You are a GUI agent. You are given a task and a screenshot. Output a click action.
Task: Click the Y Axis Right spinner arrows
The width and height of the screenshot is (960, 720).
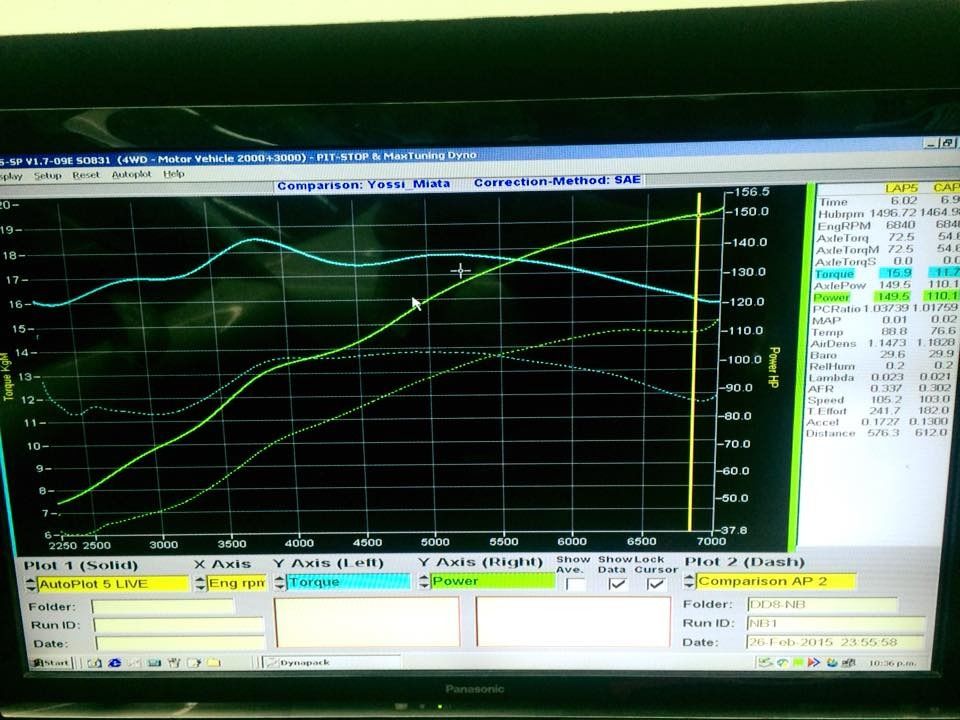[425, 581]
